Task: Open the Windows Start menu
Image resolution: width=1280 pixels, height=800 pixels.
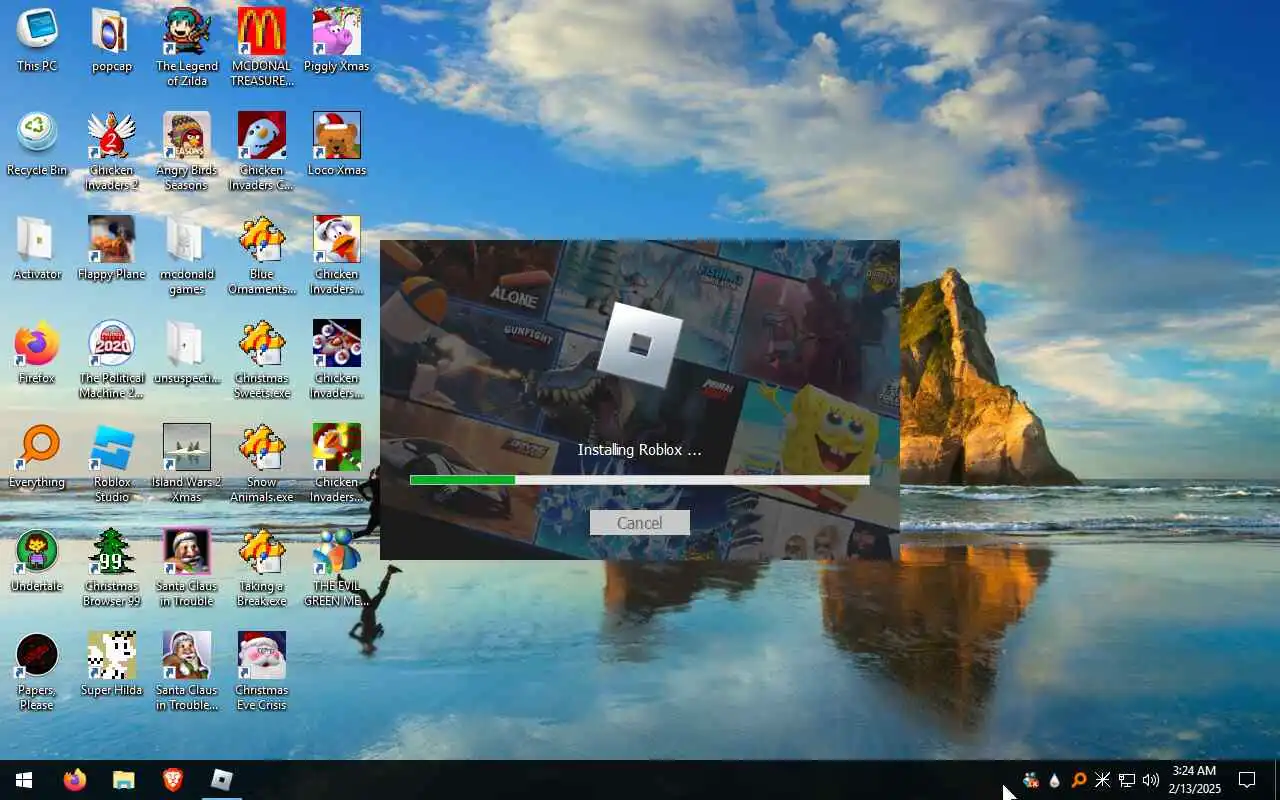Action: (x=24, y=780)
